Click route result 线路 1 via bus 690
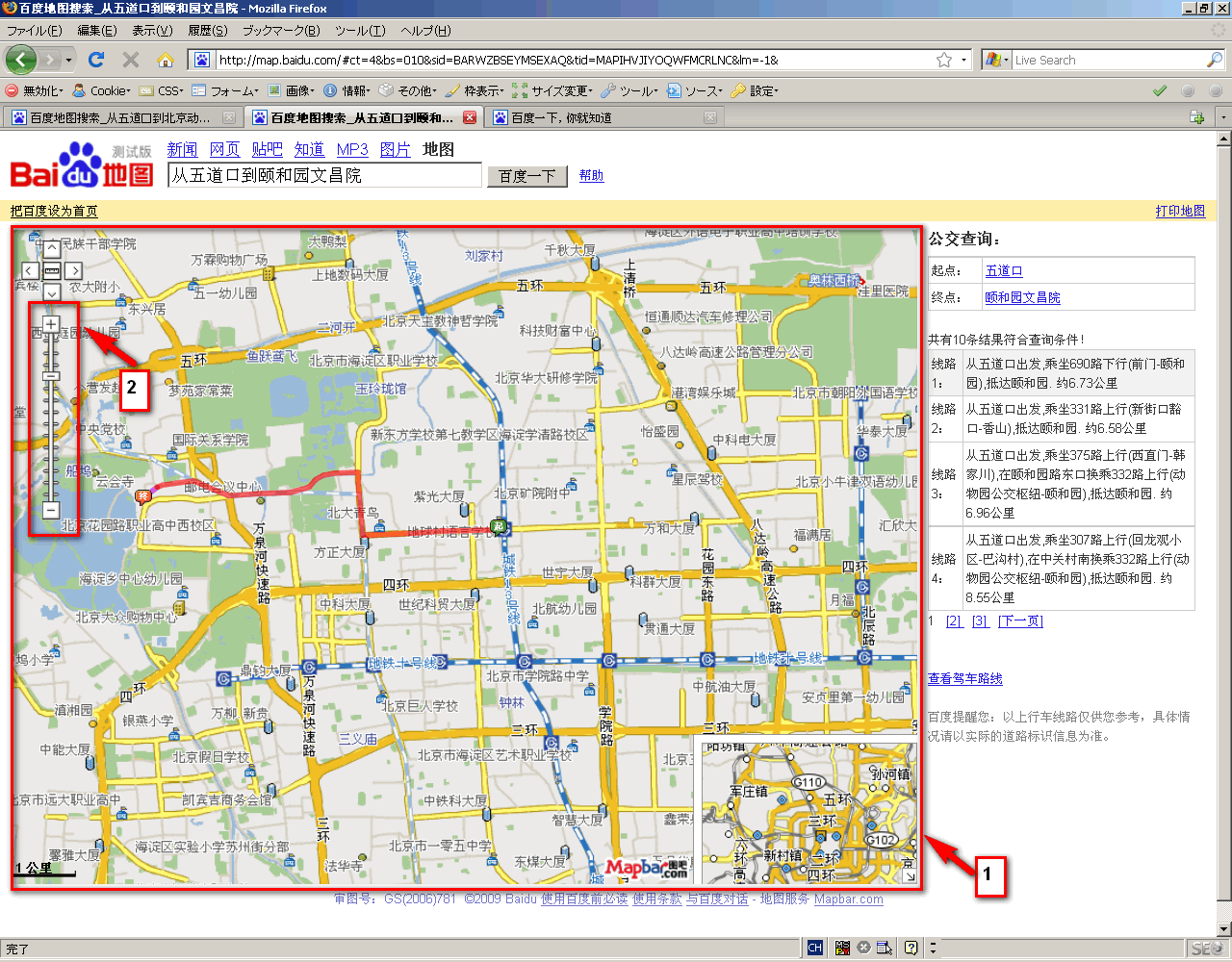 1062,373
